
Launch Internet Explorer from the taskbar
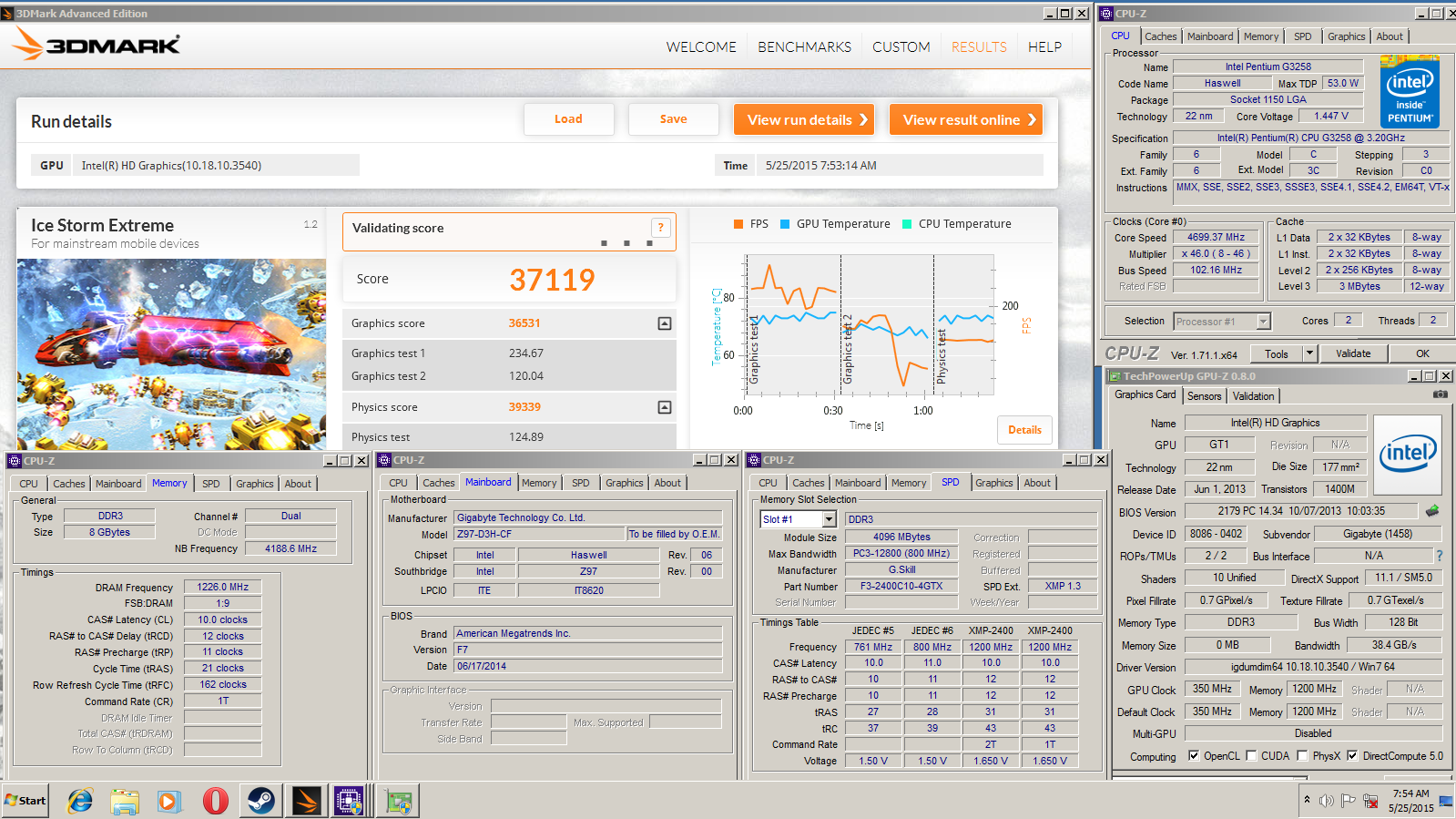(80, 801)
